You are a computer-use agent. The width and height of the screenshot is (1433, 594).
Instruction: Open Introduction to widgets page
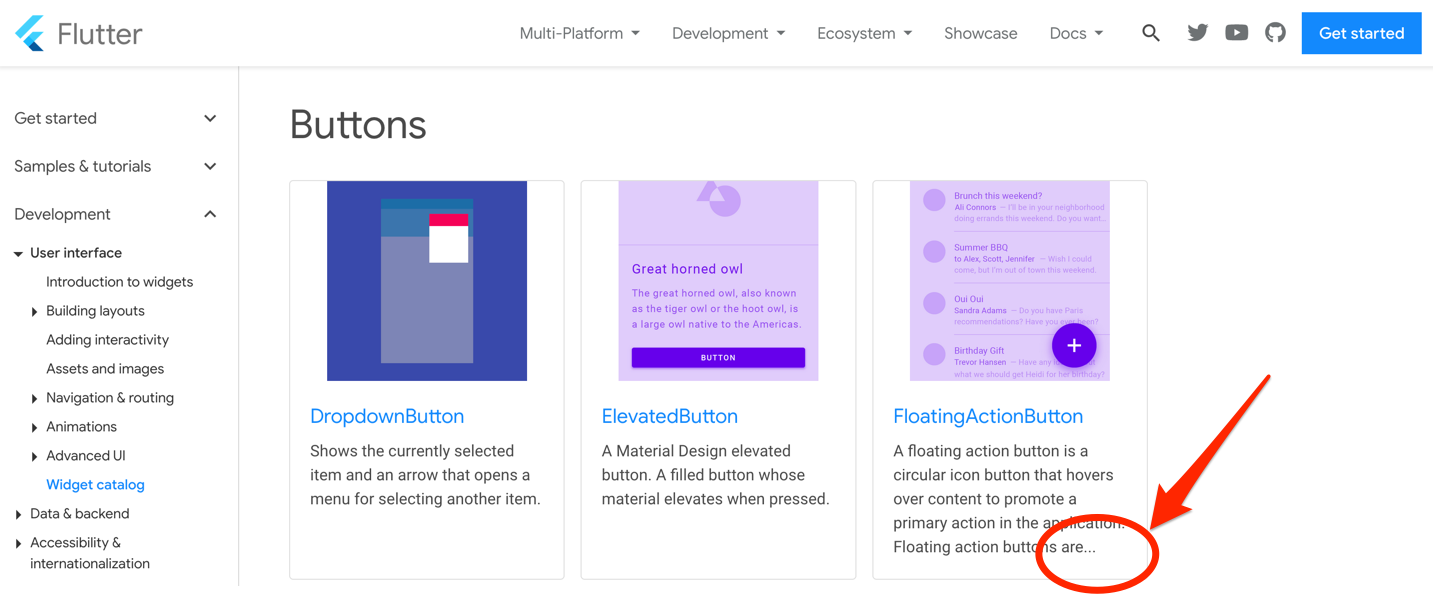point(119,282)
